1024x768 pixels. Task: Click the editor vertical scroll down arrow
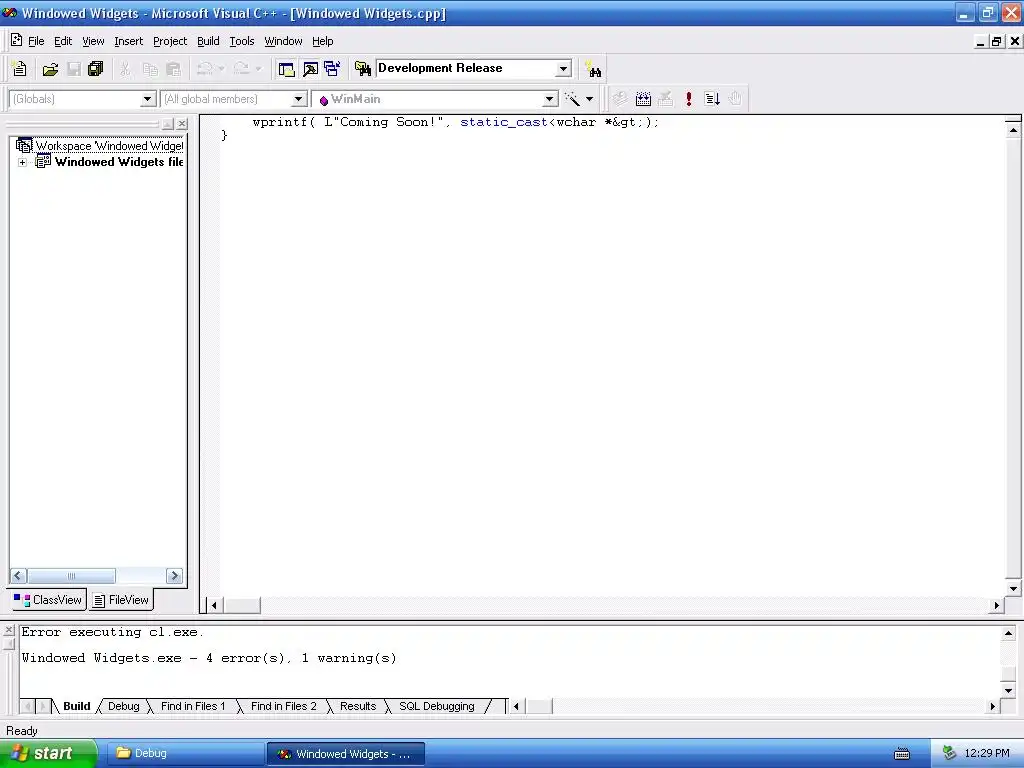[1013, 588]
